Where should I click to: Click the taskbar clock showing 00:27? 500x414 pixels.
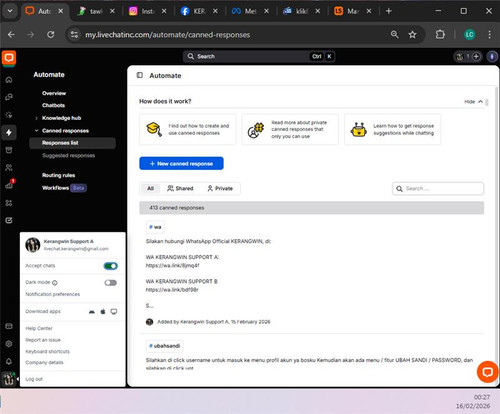pyautogui.click(x=482, y=397)
